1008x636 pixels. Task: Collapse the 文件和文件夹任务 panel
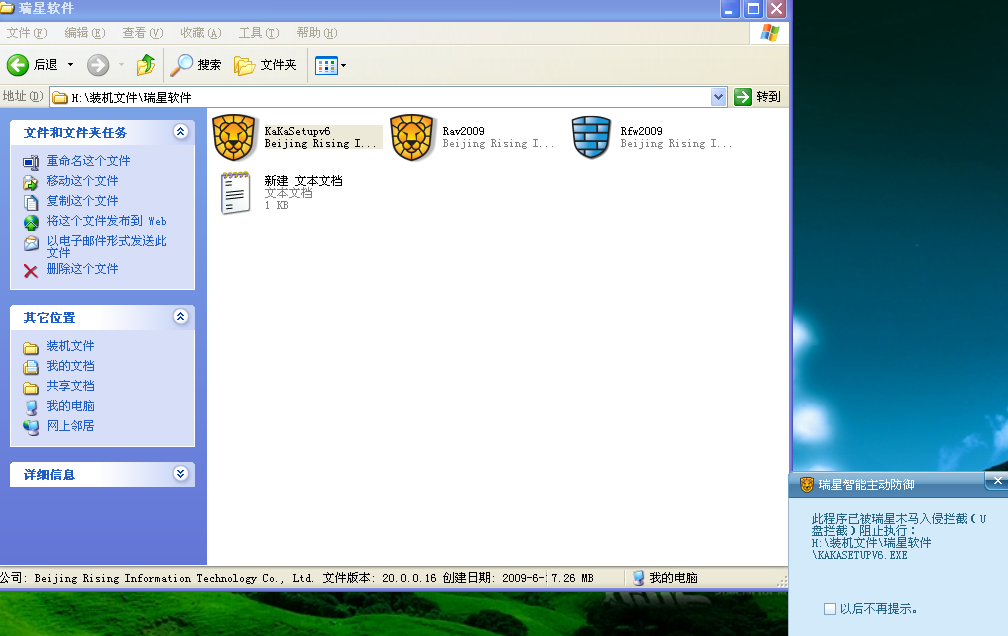(181, 132)
